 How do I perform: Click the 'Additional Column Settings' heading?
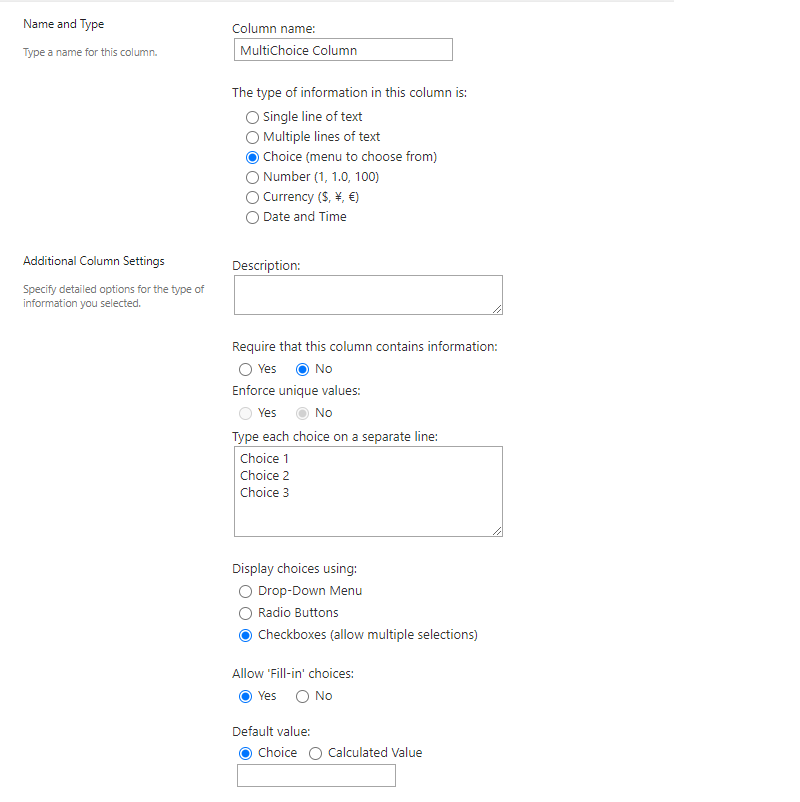point(94,261)
